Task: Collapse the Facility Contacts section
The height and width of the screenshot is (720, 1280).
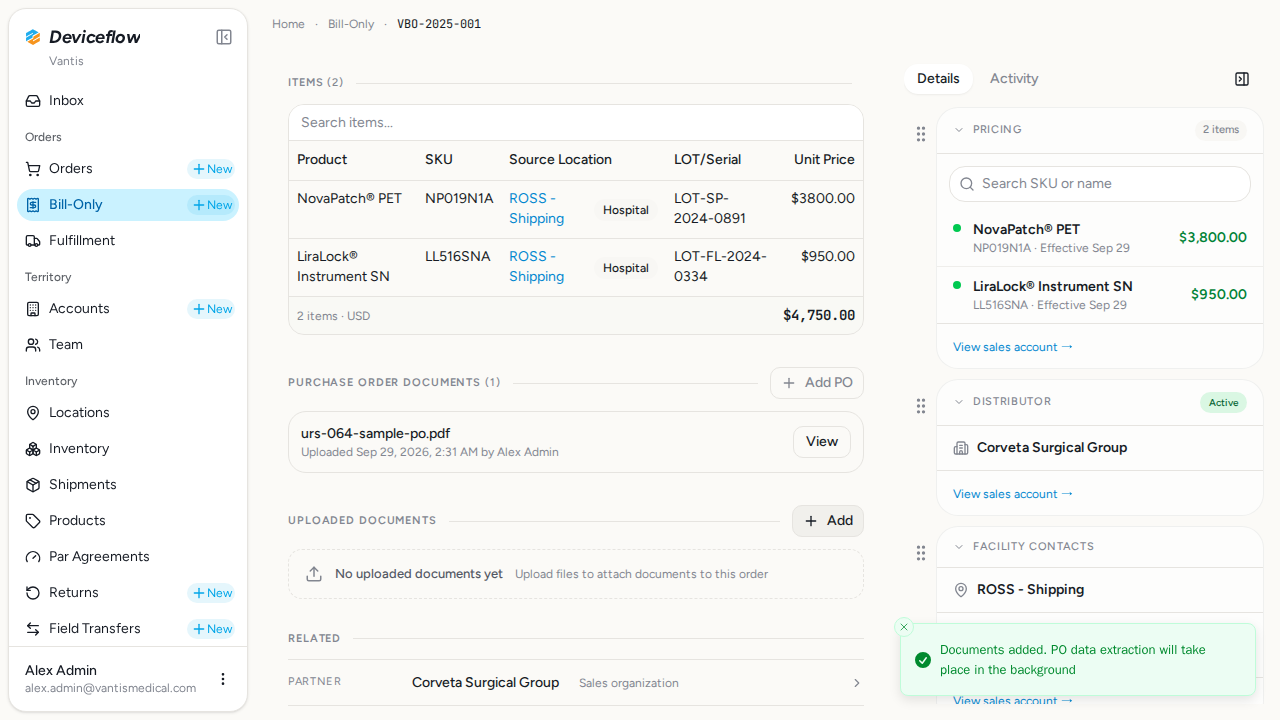Action: point(959,547)
